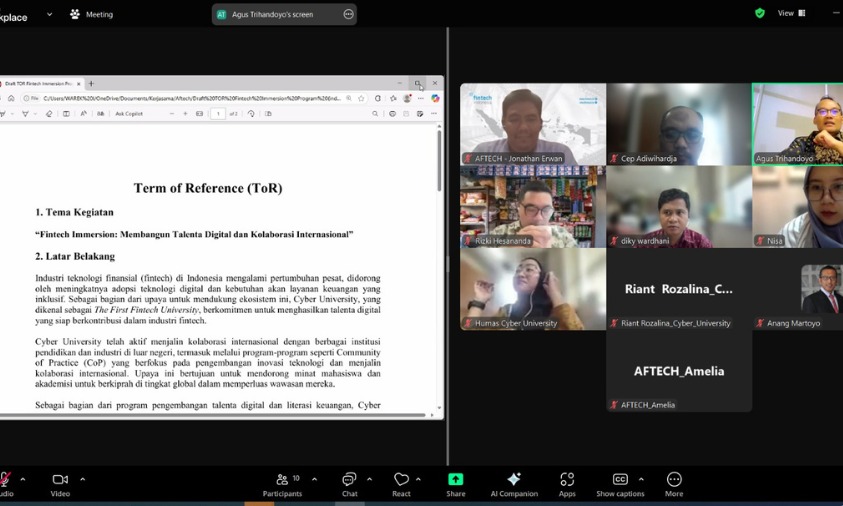
Task: Open options for Agus Trihandoyo's screen
Action: tap(348, 14)
